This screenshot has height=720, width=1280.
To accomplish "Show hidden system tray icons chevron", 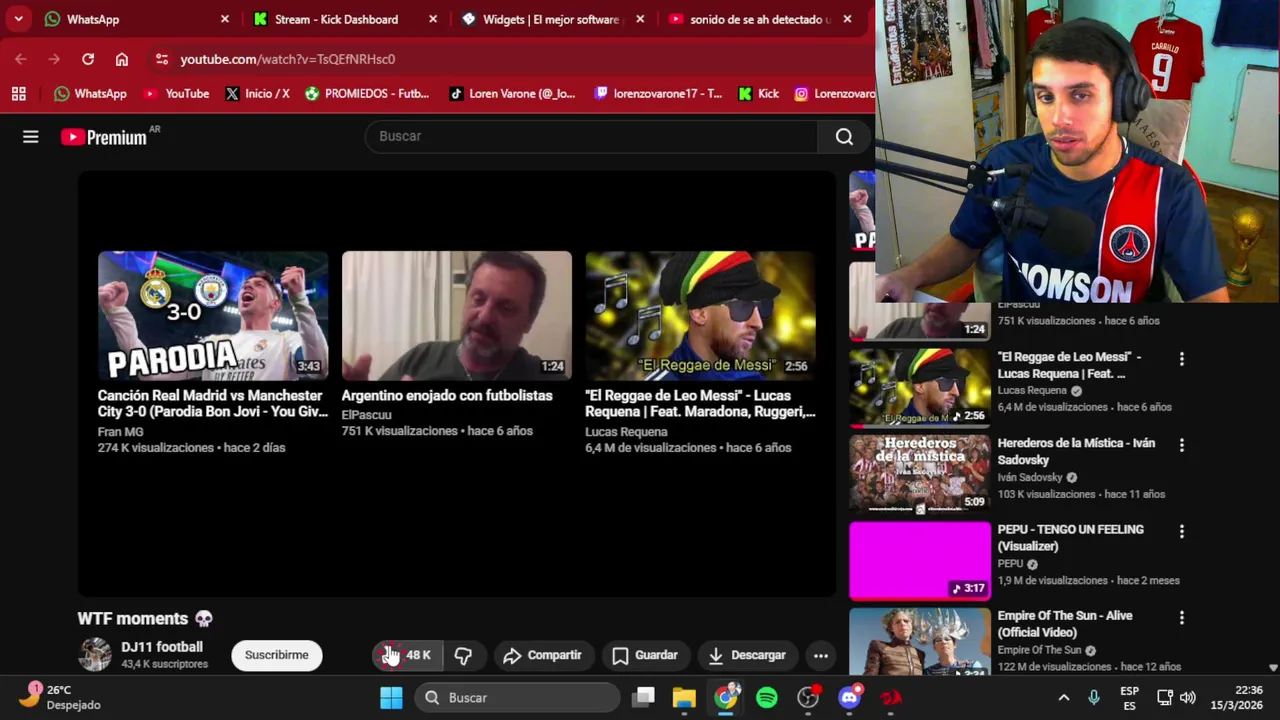I will pos(1064,697).
